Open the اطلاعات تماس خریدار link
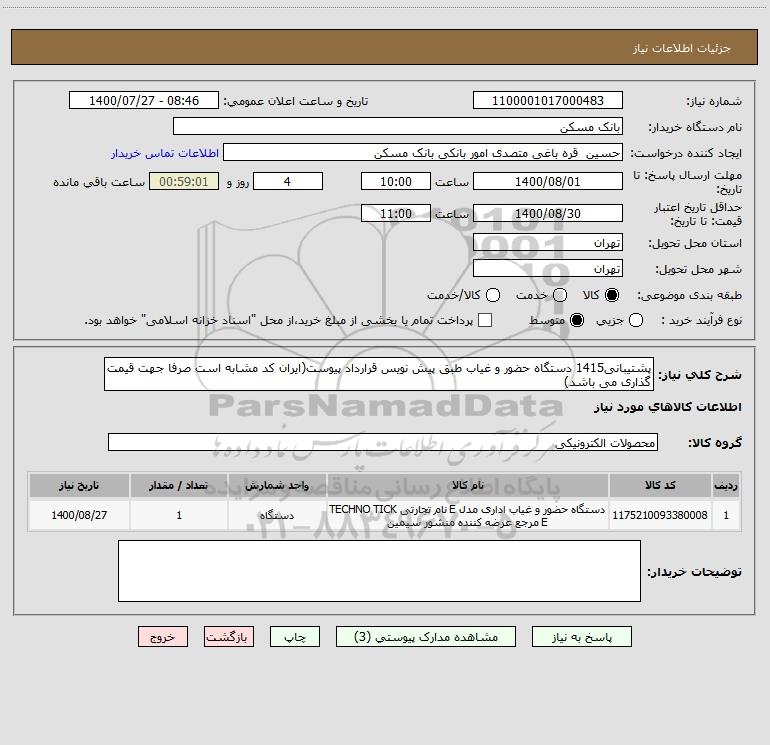This screenshot has width=770, height=745. tap(165, 153)
